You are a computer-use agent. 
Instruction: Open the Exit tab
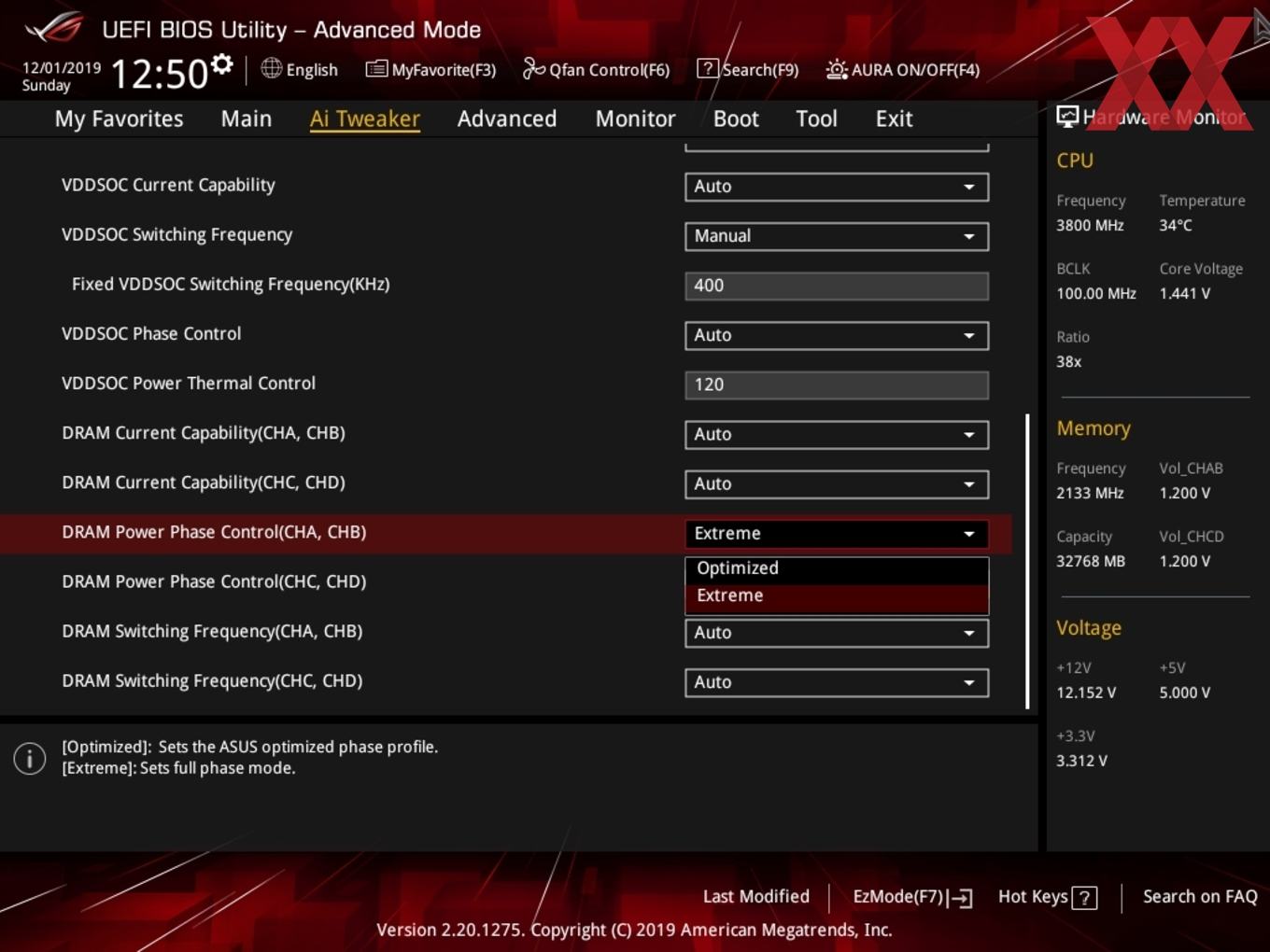(894, 119)
